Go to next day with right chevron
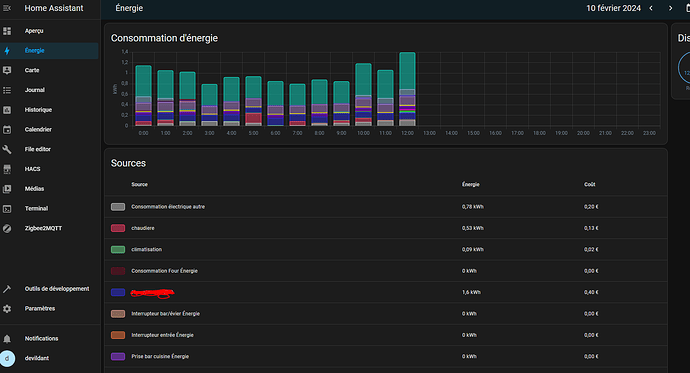Screen dimensions: 690x373 [x=670, y=8]
